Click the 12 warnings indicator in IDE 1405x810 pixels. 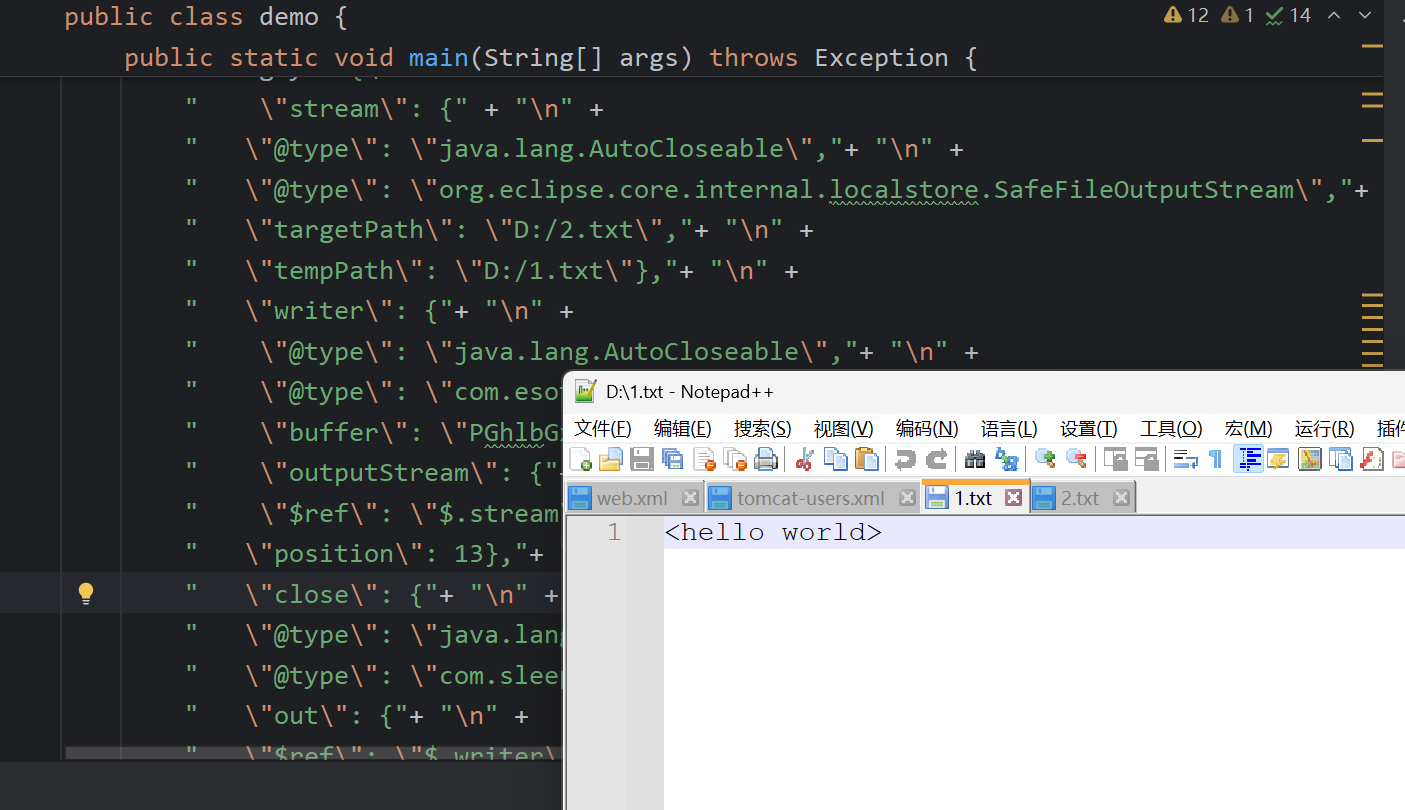[1186, 15]
